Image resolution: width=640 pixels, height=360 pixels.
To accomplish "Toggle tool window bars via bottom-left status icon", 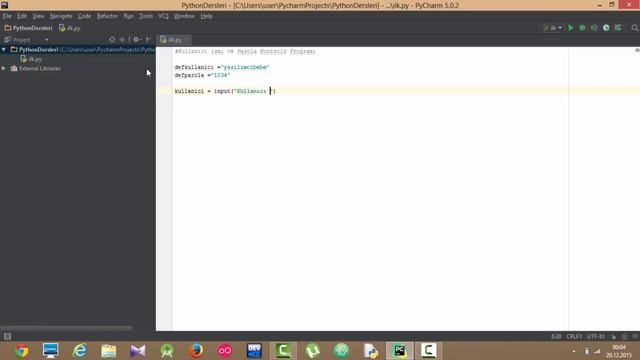I will [7, 336].
